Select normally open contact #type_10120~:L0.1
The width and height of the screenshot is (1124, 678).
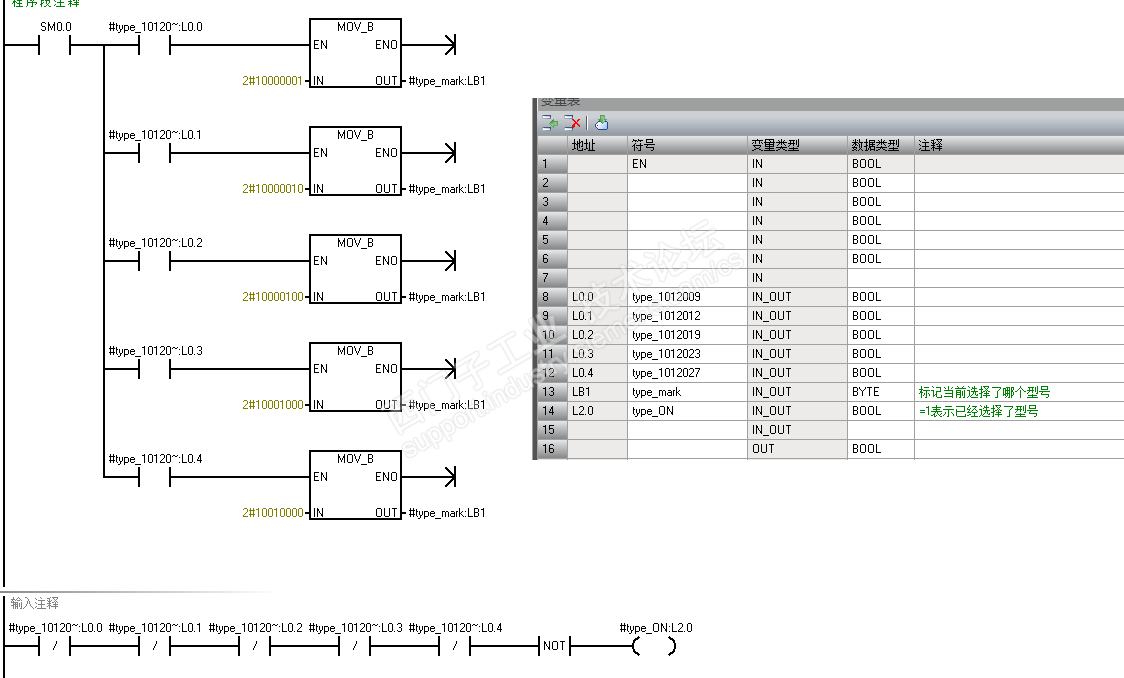(154, 153)
